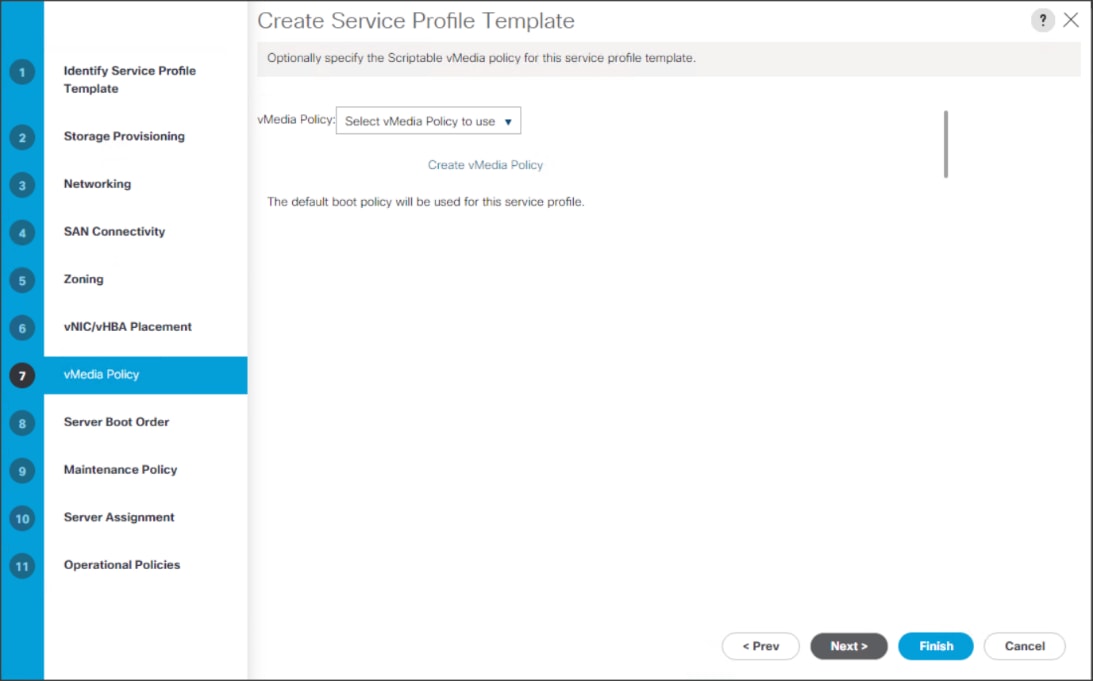
Task: Open the Maintenance Policy wizard step
Action: pyautogui.click(x=120, y=470)
